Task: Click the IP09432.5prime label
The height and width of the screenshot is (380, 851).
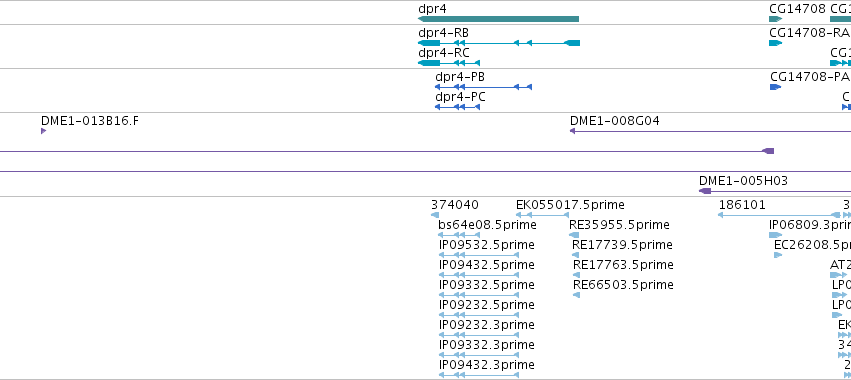Action: [x=487, y=264]
